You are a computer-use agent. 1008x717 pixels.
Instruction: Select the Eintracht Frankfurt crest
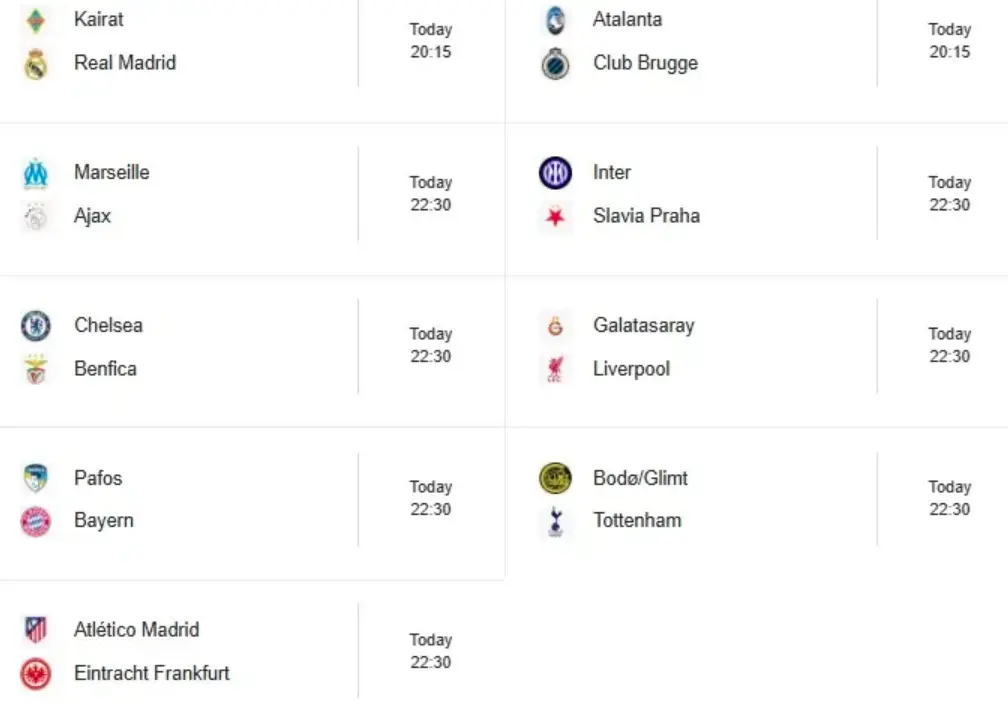tap(36, 674)
